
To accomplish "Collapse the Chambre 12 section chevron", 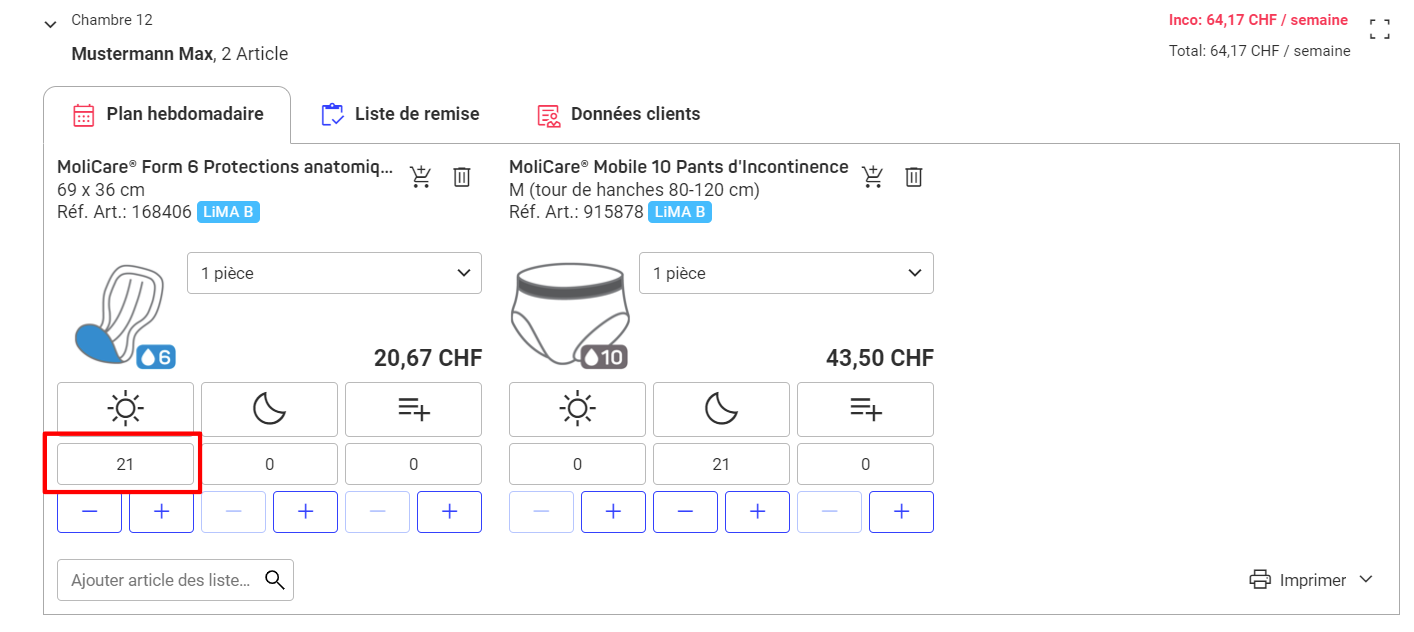I will pos(51,24).
